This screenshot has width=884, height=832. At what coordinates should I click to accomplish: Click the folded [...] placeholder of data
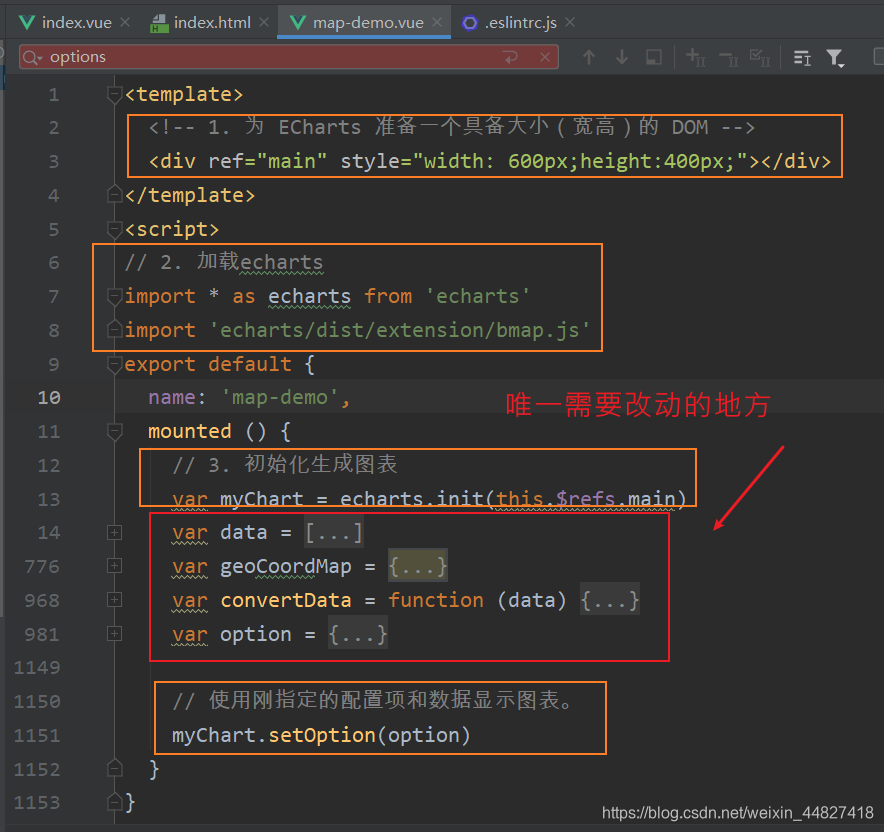coord(334,532)
